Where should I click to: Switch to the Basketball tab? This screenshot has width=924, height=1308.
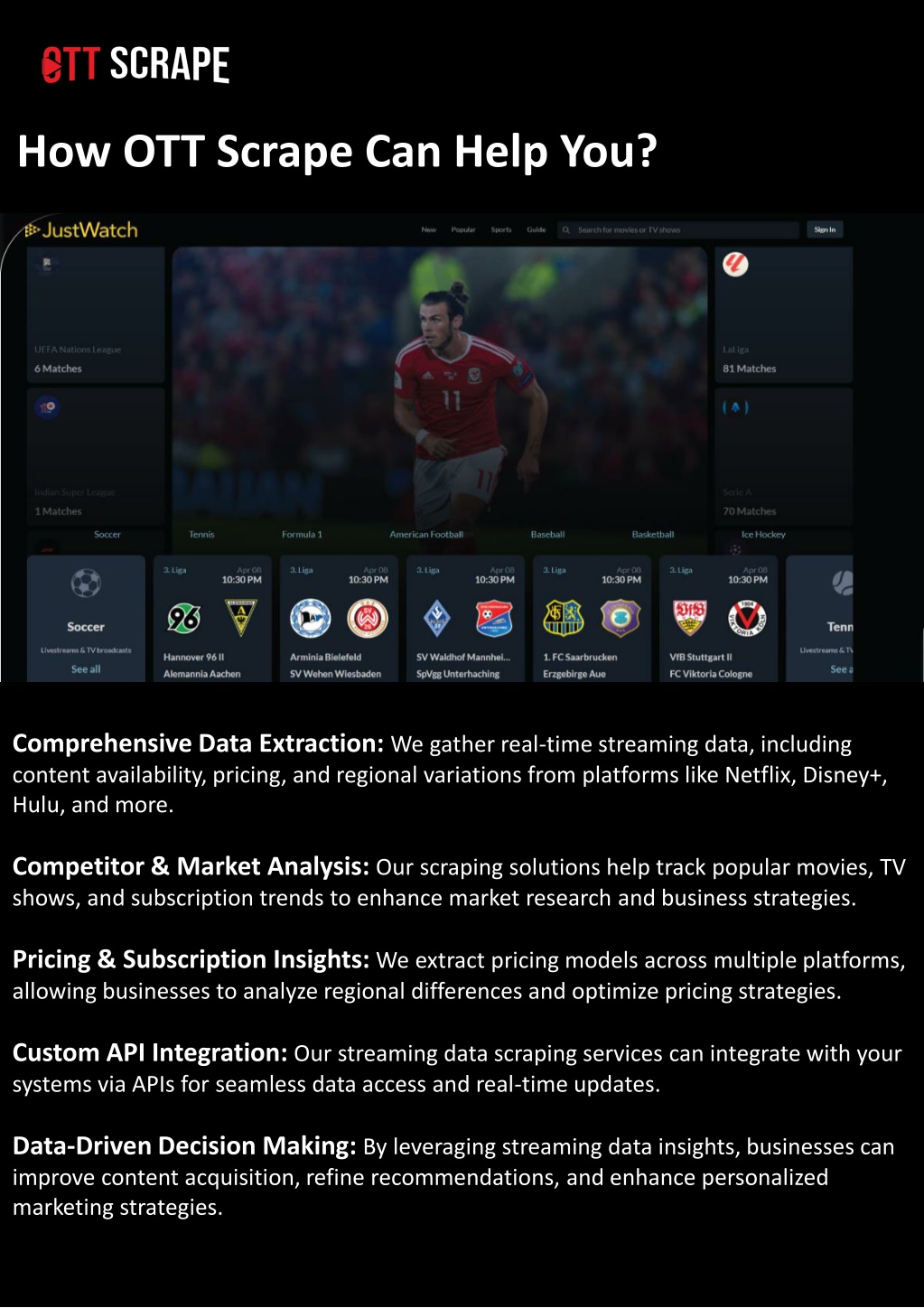(653, 535)
